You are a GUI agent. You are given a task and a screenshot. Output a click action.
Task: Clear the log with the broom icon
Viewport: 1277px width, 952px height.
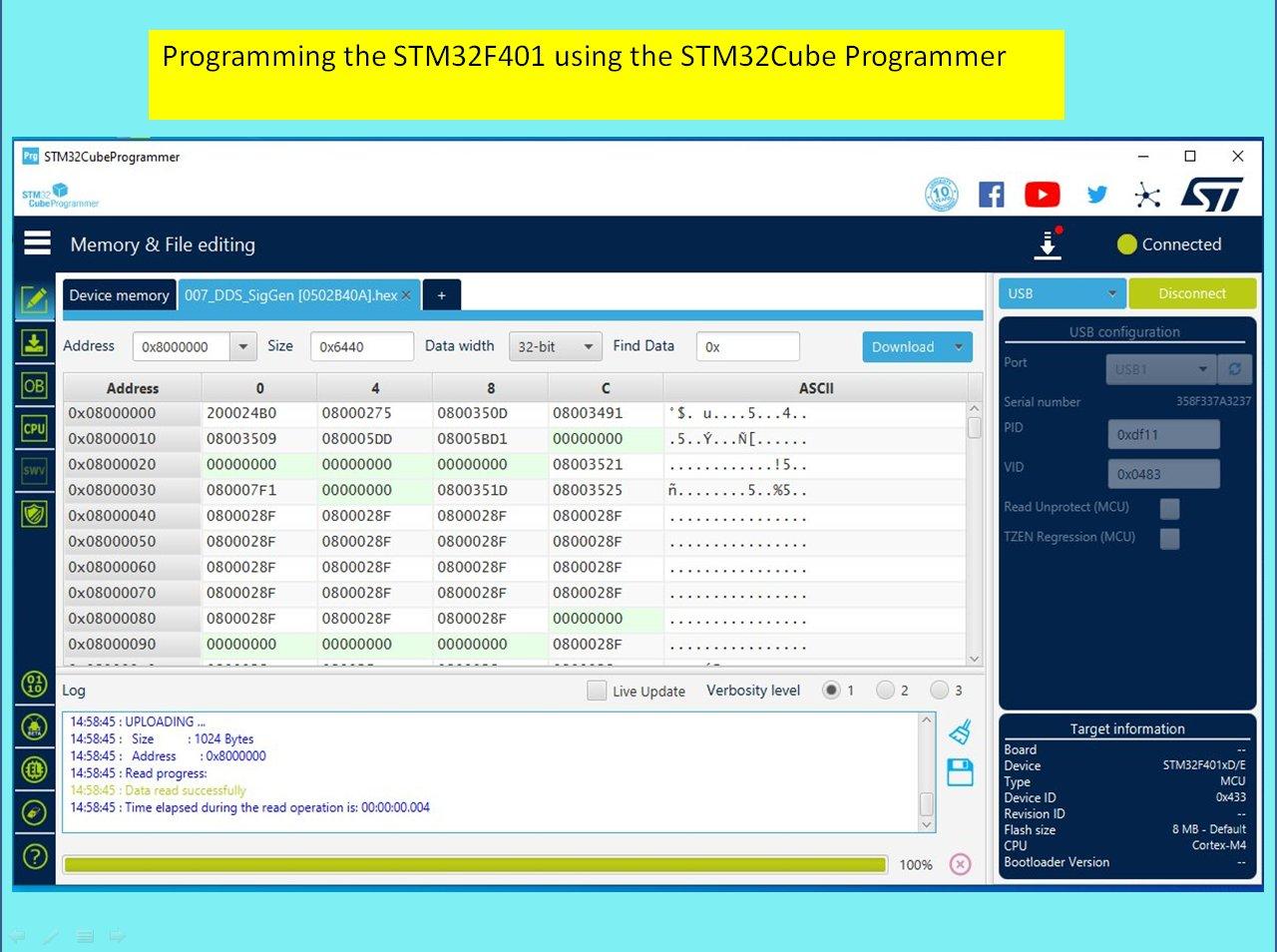(960, 732)
